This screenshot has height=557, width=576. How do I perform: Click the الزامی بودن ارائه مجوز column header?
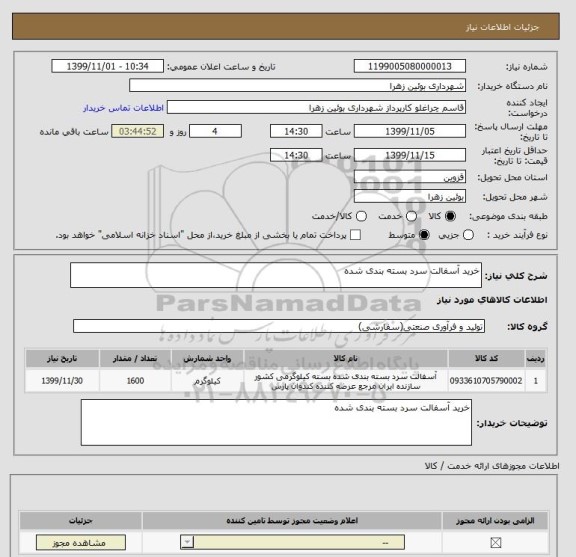point(495,521)
